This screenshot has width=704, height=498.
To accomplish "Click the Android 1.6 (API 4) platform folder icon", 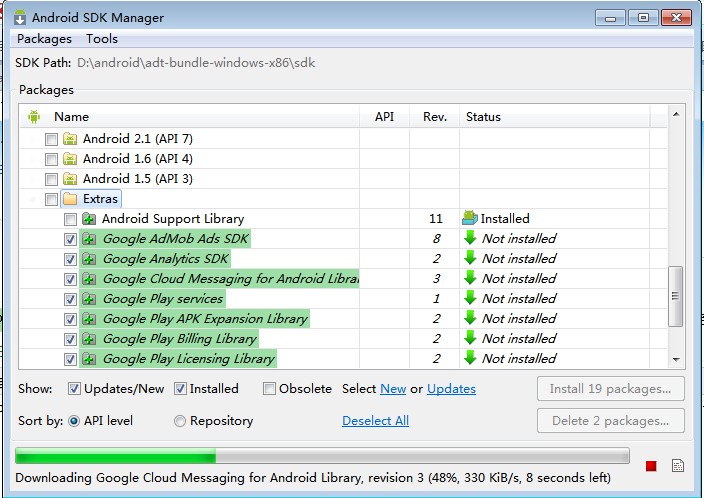I will point(70,159).
